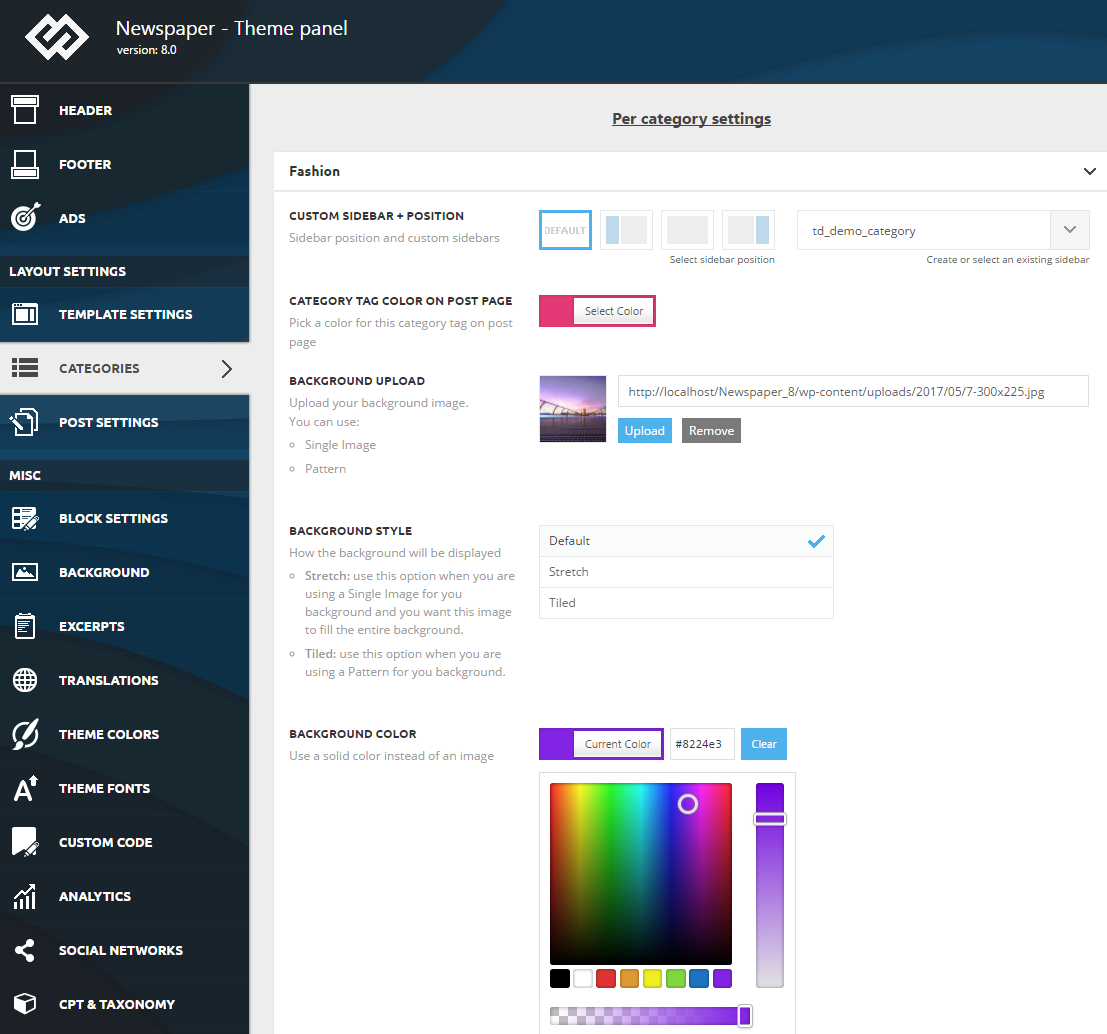Click the purple vertical lightness slider
Screen dimensions: 1107x1034
click(770, 885)
